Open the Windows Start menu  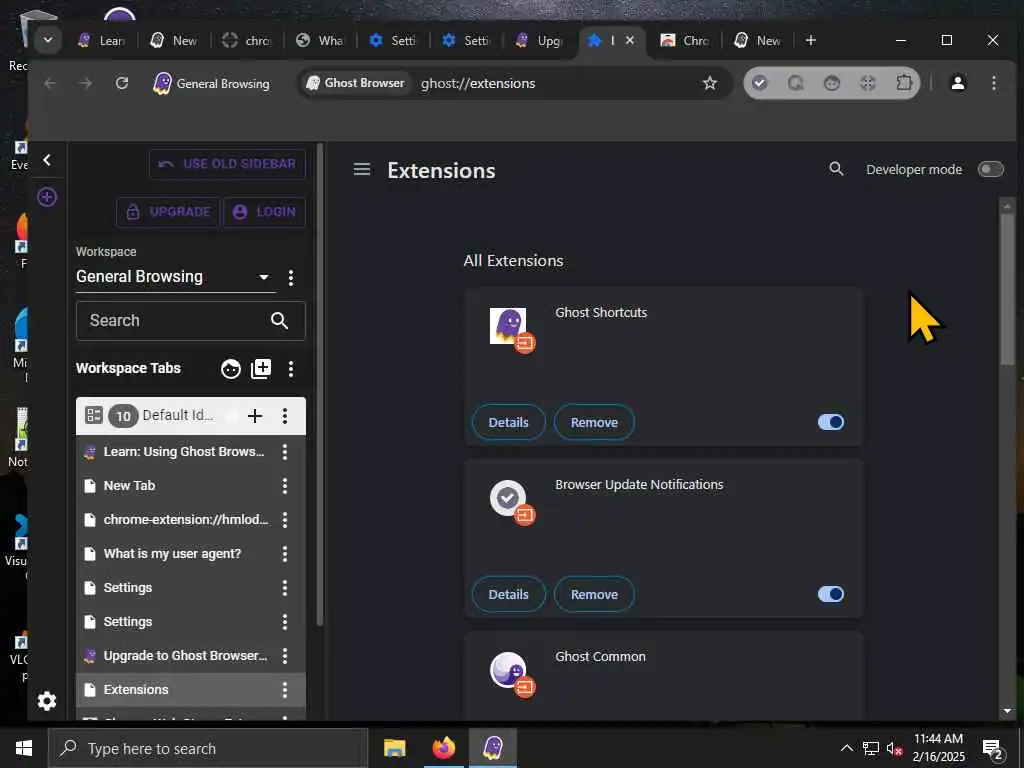[x=24, y=748]
